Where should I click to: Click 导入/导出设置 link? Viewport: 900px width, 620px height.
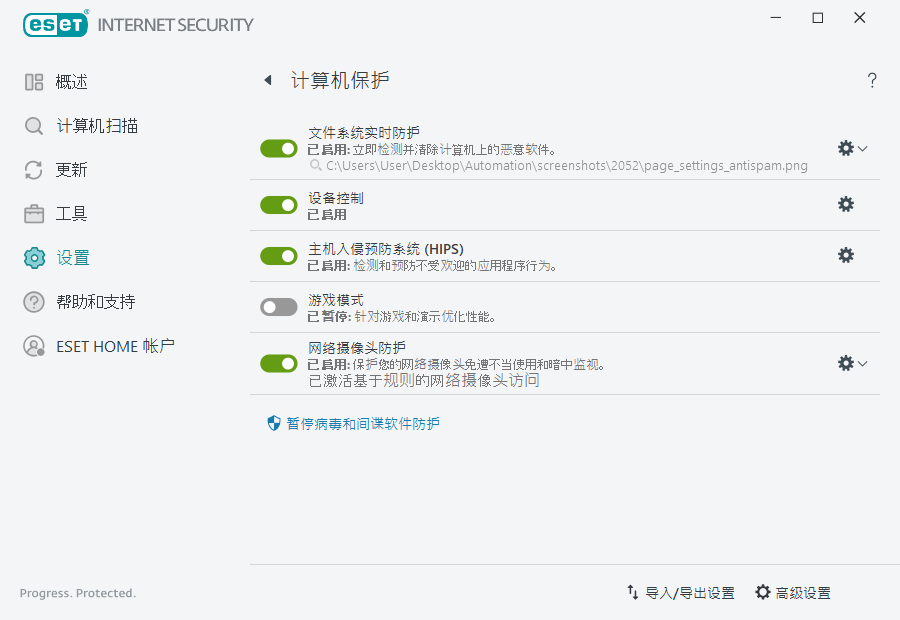(x=690, y=592)
